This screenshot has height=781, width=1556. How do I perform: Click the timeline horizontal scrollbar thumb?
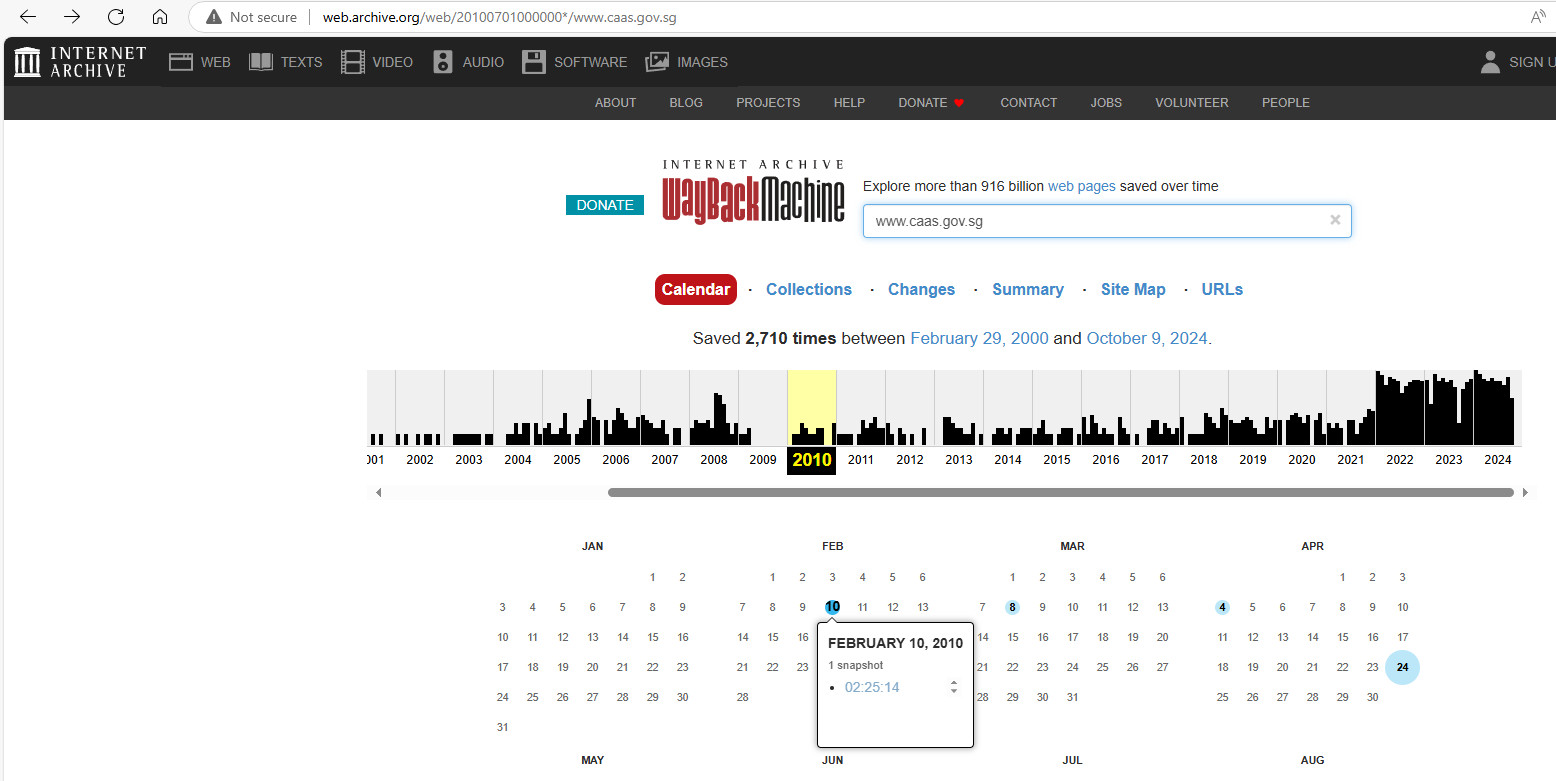pos(1061,492)
